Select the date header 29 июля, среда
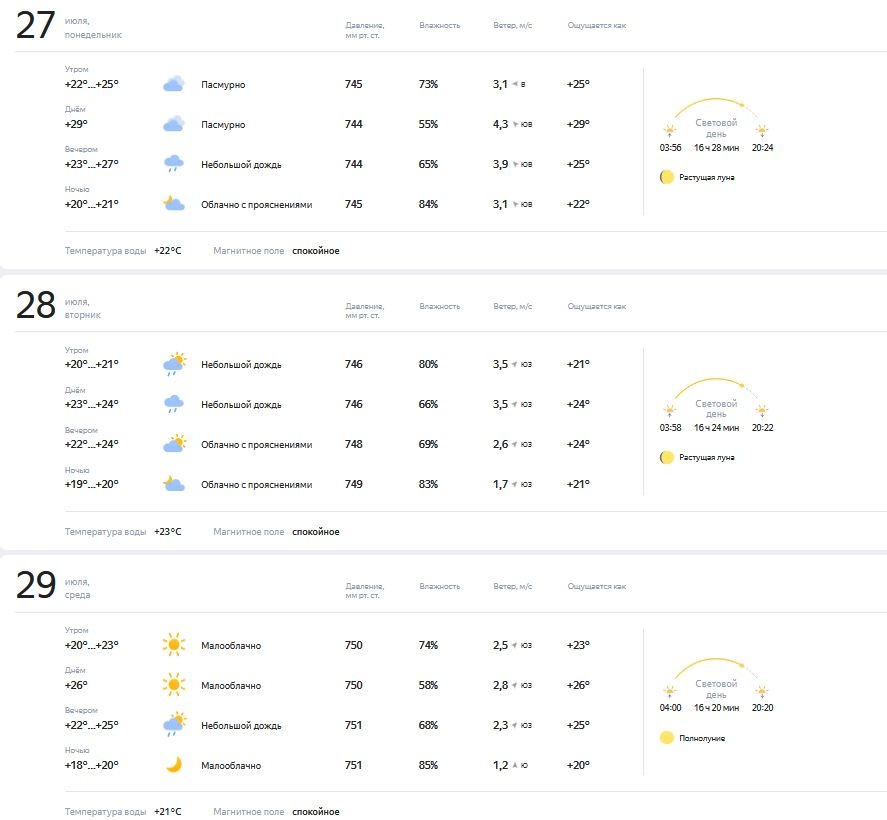Viewport: 887px width, 820px height. click(x=53, y=586)
